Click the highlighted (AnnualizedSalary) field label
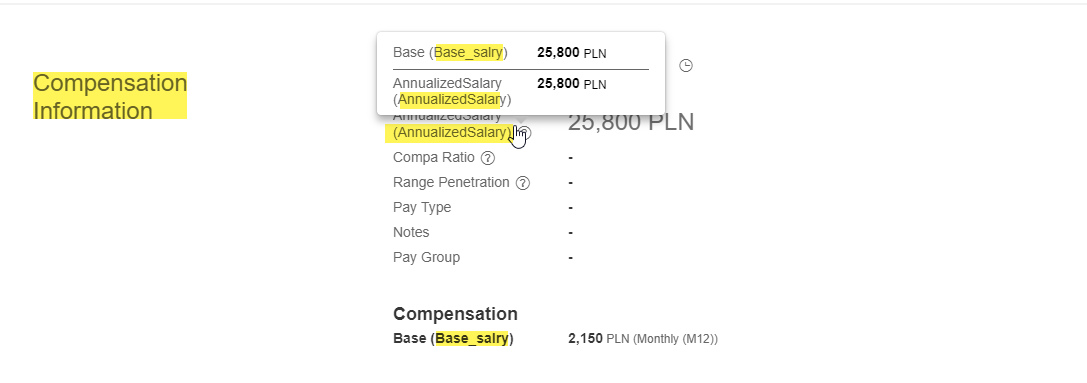 pyautogui.click(x=452, y=133)
